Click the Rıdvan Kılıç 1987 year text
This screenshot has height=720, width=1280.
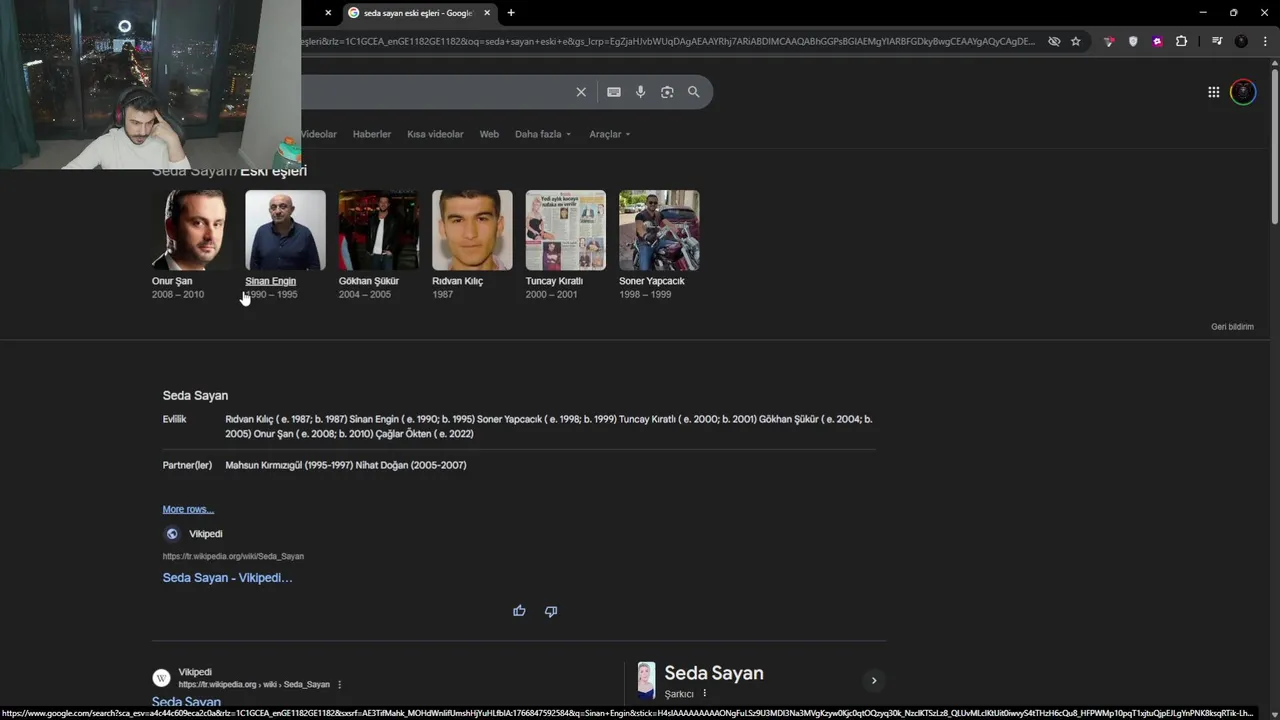coord(443,295)
